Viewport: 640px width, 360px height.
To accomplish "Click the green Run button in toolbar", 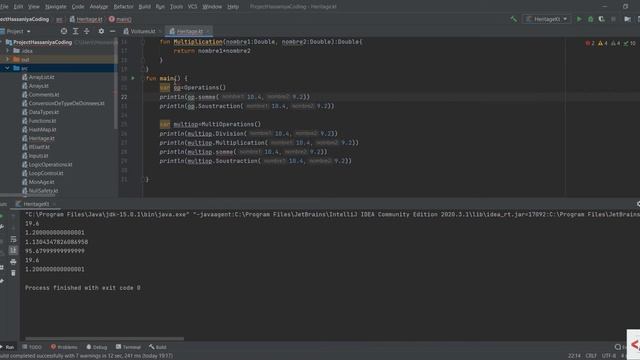I will click(579, 19).
